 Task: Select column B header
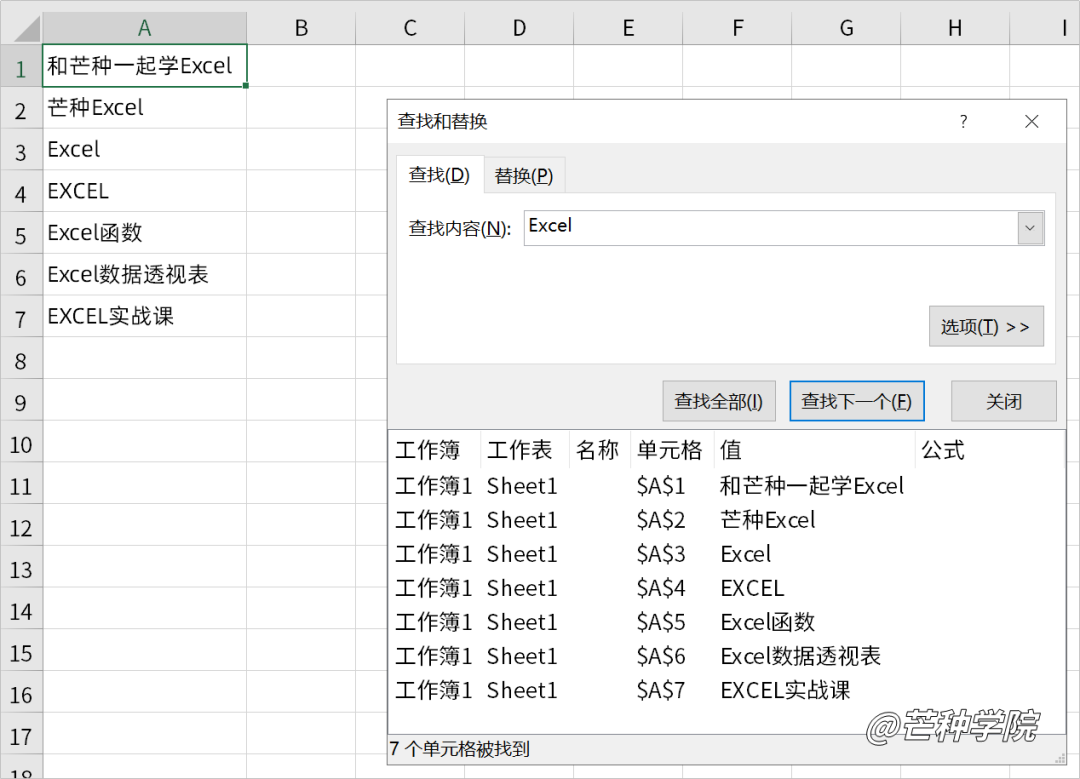[301, 28]
